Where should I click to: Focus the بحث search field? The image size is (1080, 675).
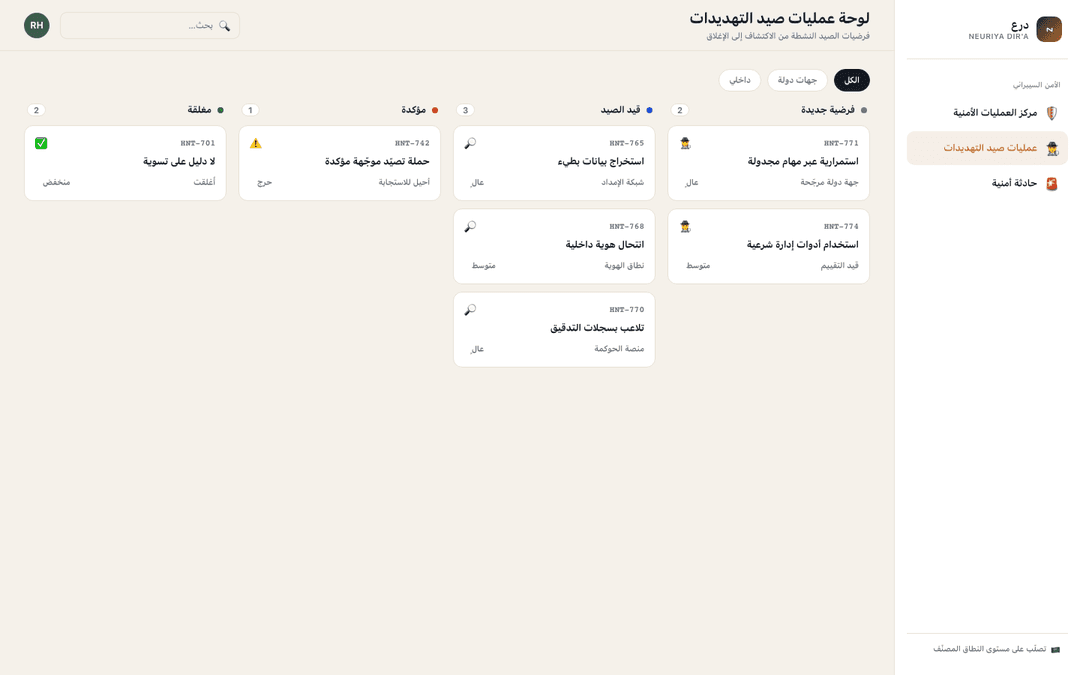coord(150,25)
